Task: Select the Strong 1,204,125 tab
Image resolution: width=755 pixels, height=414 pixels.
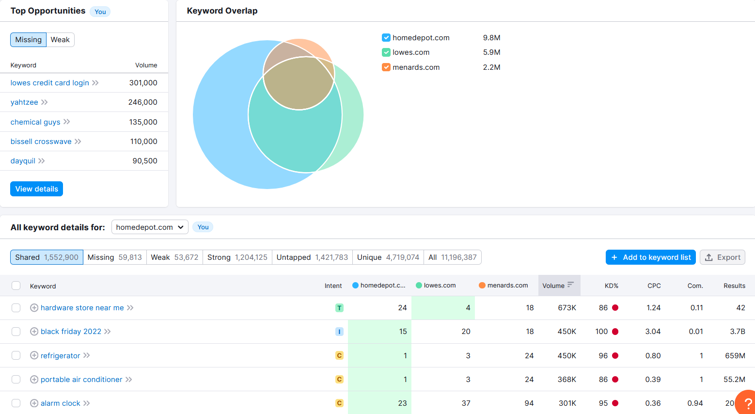Action: pos(237,258)
